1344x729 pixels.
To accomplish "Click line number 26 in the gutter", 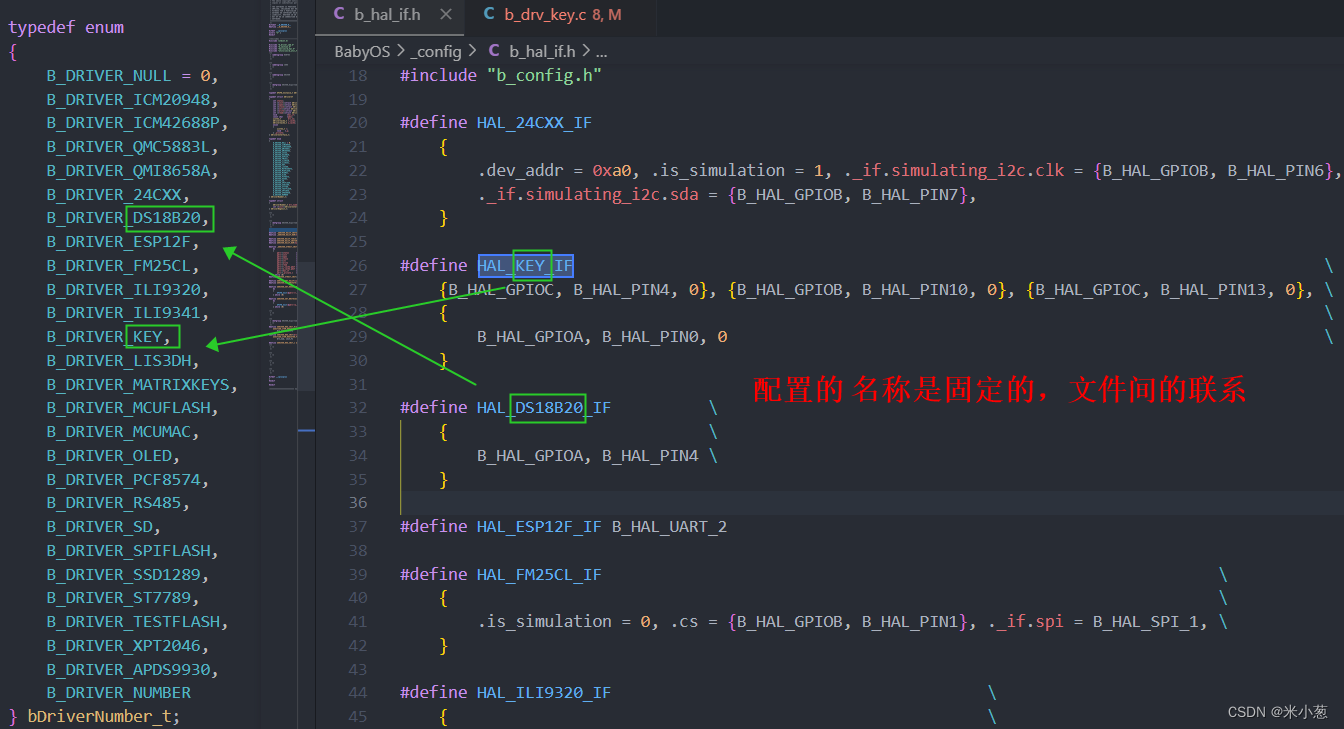I will point(358,265).
